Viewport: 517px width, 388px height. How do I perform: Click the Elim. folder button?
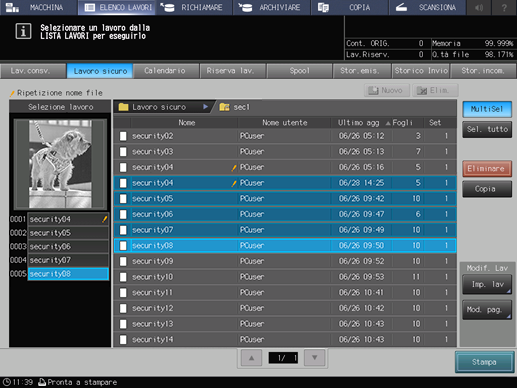pyautogui.click(x=435, y=90)
